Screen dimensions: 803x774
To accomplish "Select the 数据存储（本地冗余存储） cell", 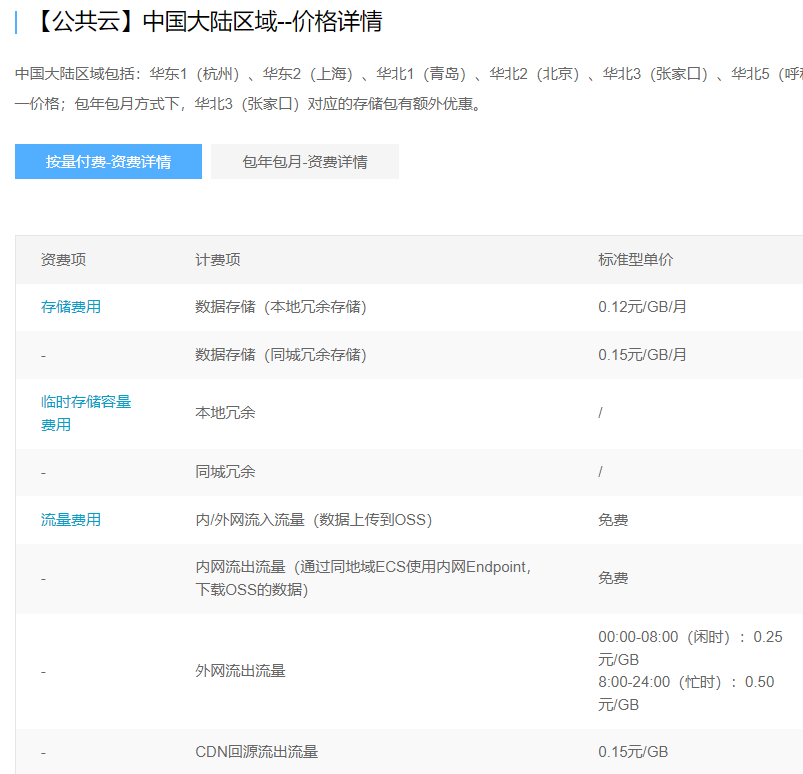I will (281, 307).
